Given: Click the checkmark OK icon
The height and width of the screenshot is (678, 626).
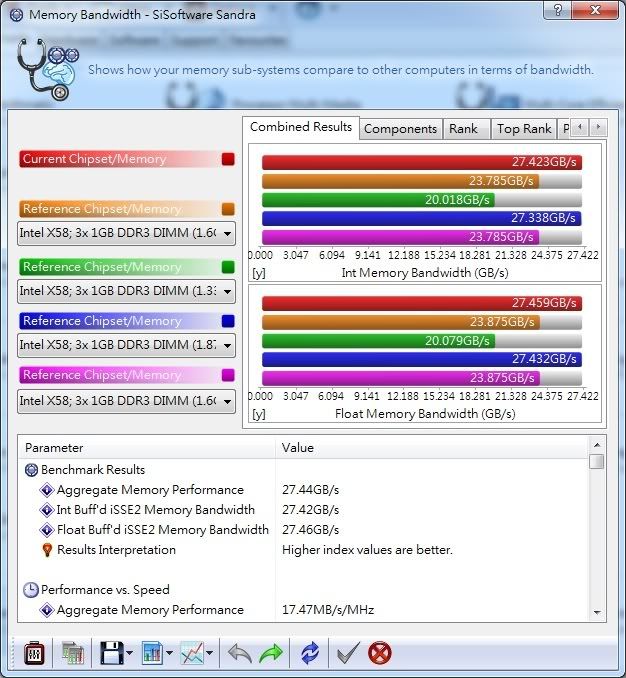Looking at the screenshot, I should pos(348,653).
